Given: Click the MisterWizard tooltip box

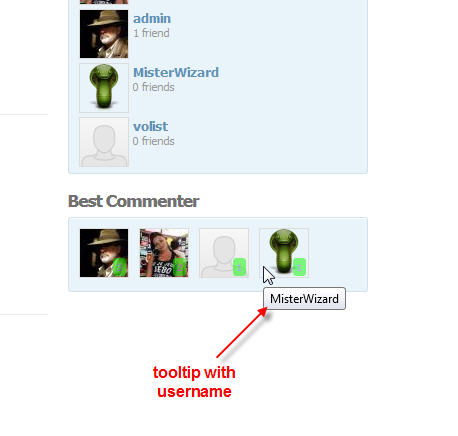Looking at the screenshot, I should [x=304, y=299].
